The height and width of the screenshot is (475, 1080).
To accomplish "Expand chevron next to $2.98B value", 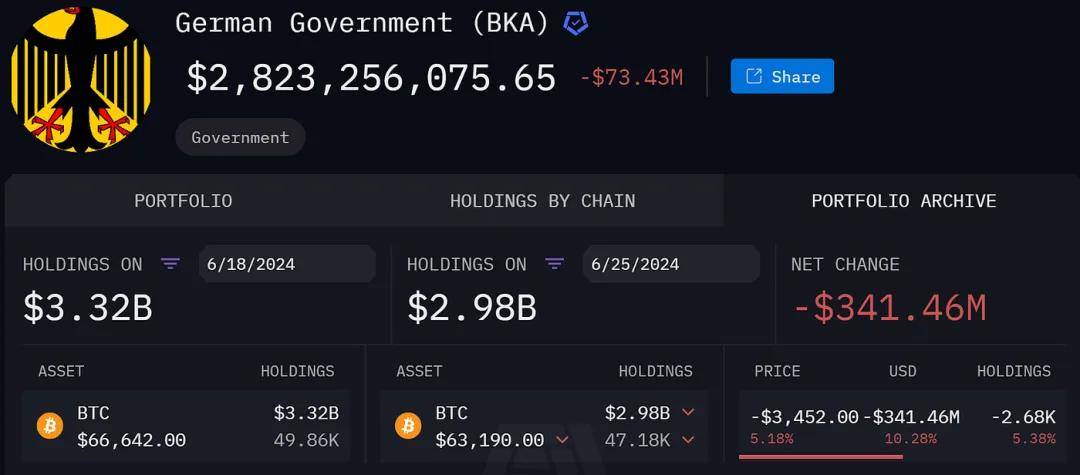I will (x=687, y=413).
